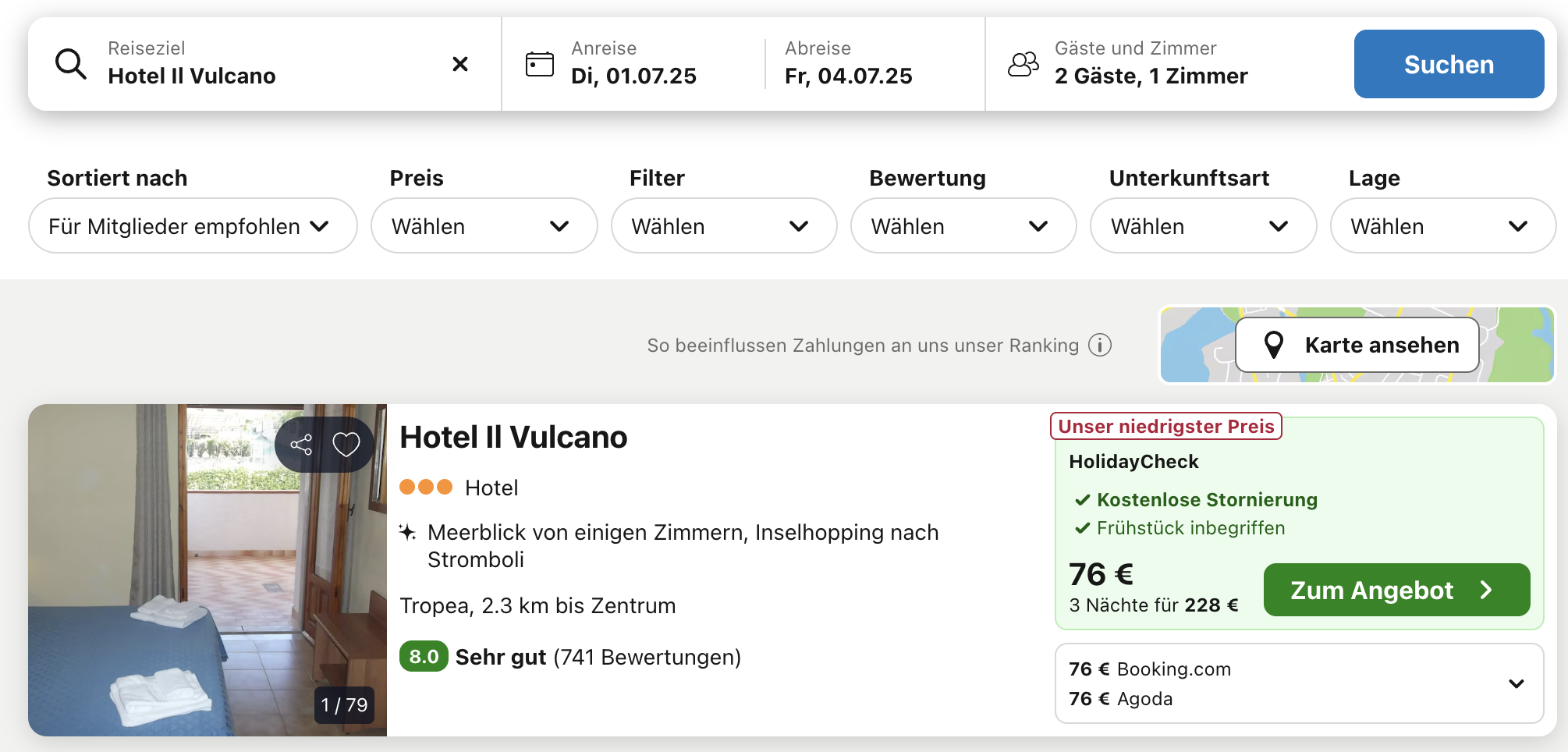Open the Zum Angebot offer
The width and height of the screenshot is (1568, 752).
1396,590
